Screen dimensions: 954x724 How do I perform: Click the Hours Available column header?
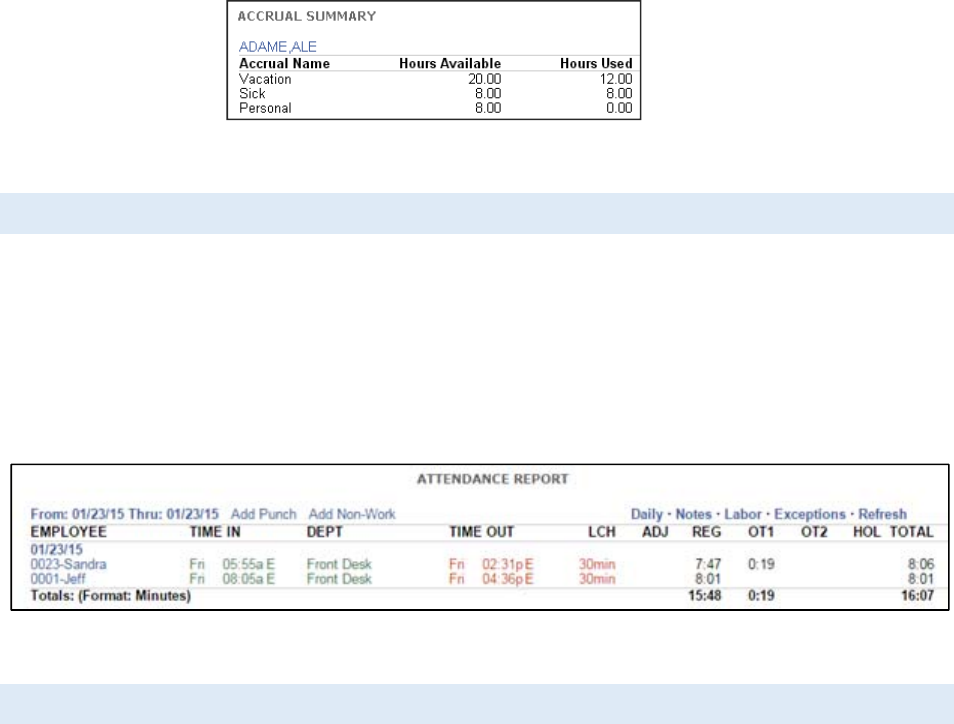pyautogui.click(x=450, y=63)
